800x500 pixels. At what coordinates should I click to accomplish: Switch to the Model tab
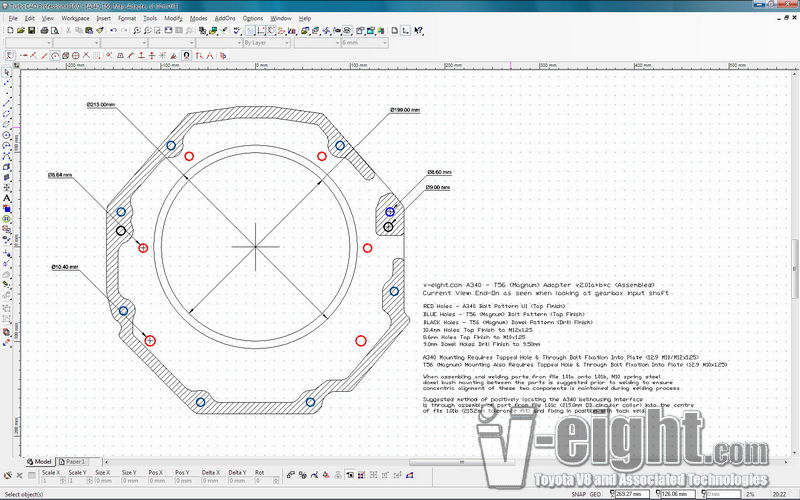[x=39, y=461]
